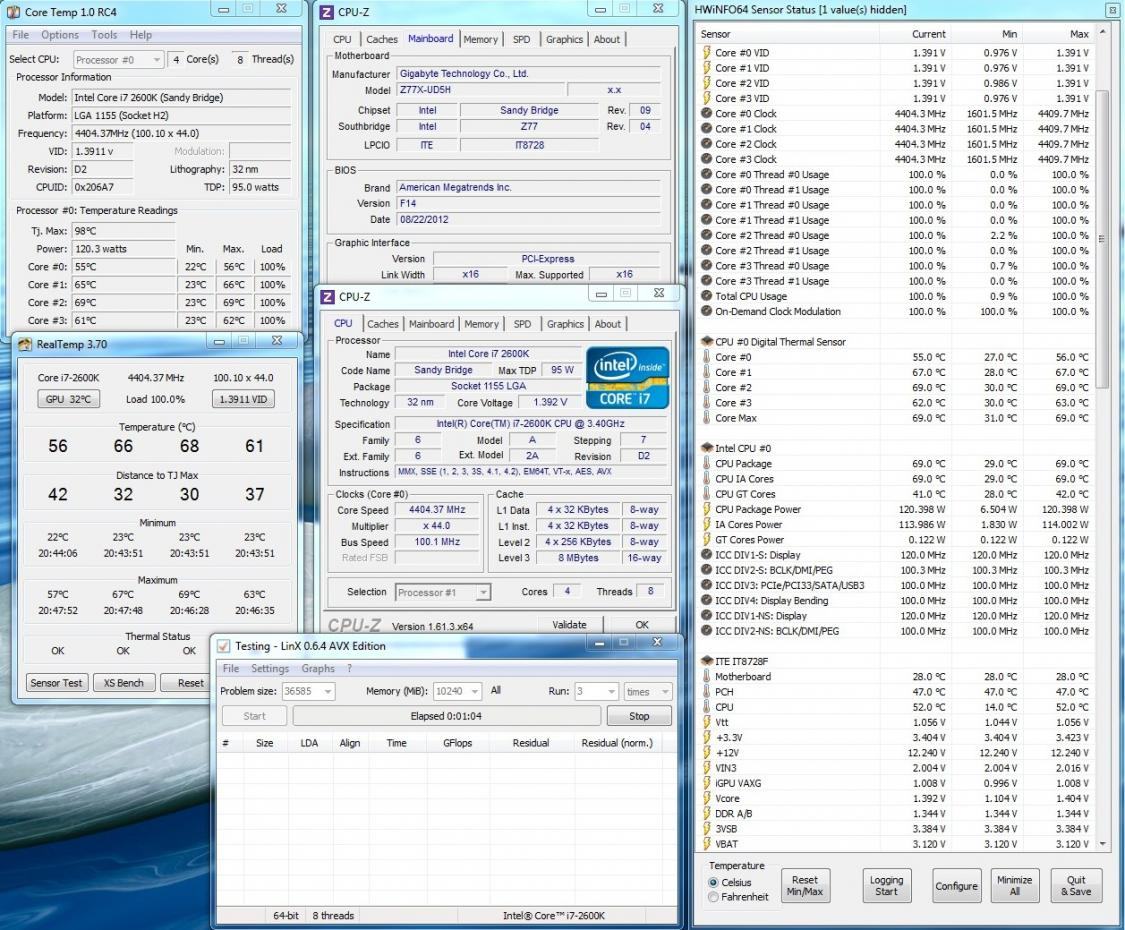Click the LinX title bar checkmark icon

coord(224,646)
